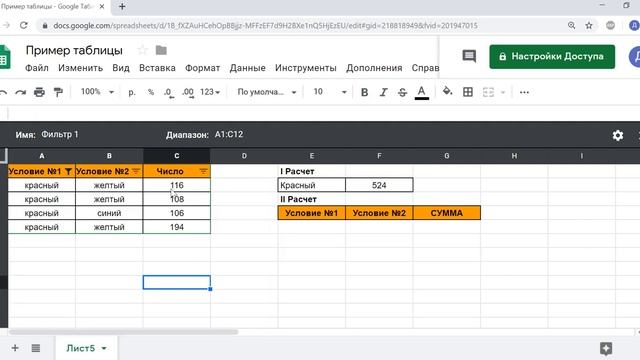Select column F header
Viewport: 640px width, 360px height.
point(379,156)
